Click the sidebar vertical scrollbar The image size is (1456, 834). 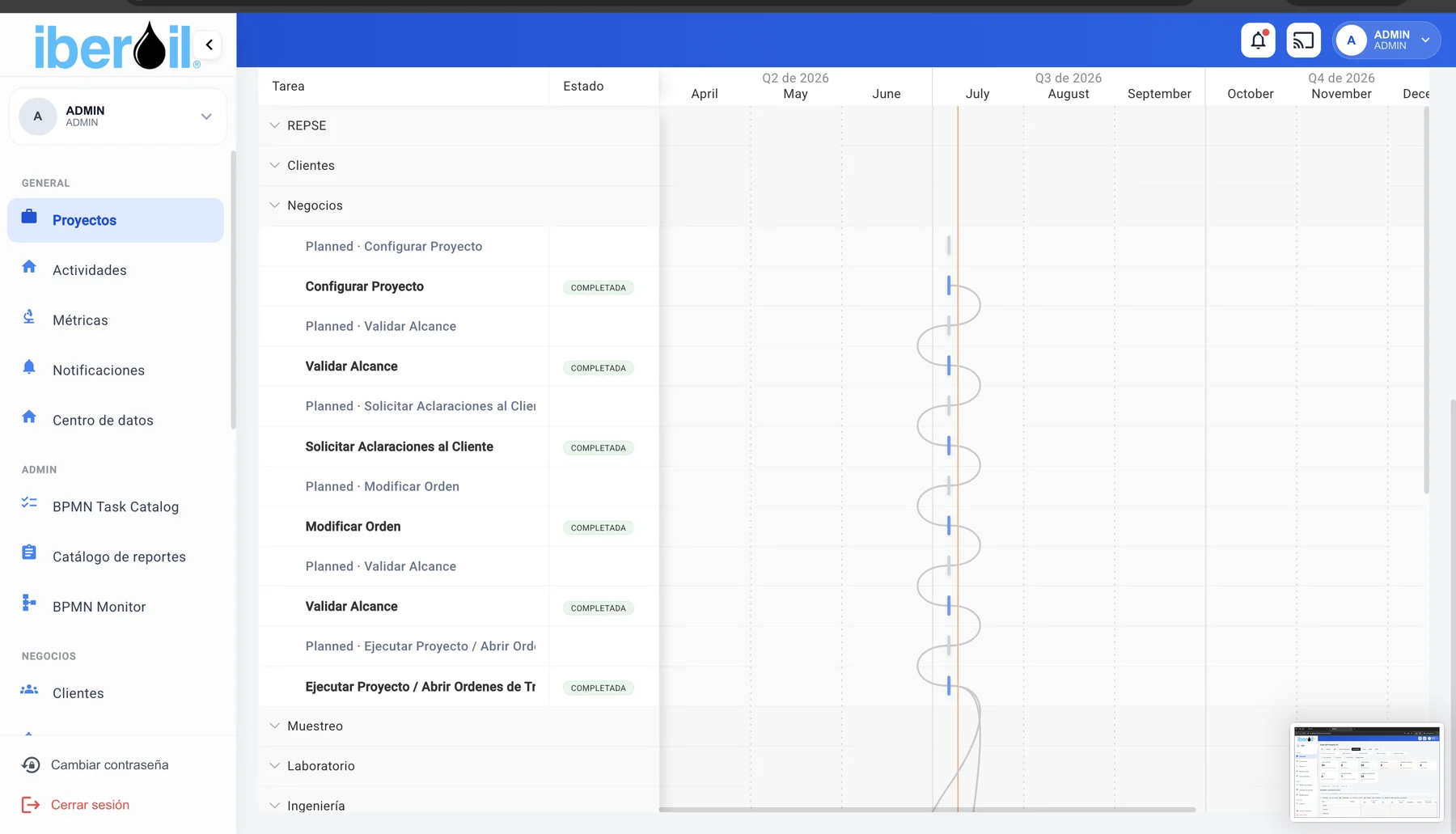(233, 290)
